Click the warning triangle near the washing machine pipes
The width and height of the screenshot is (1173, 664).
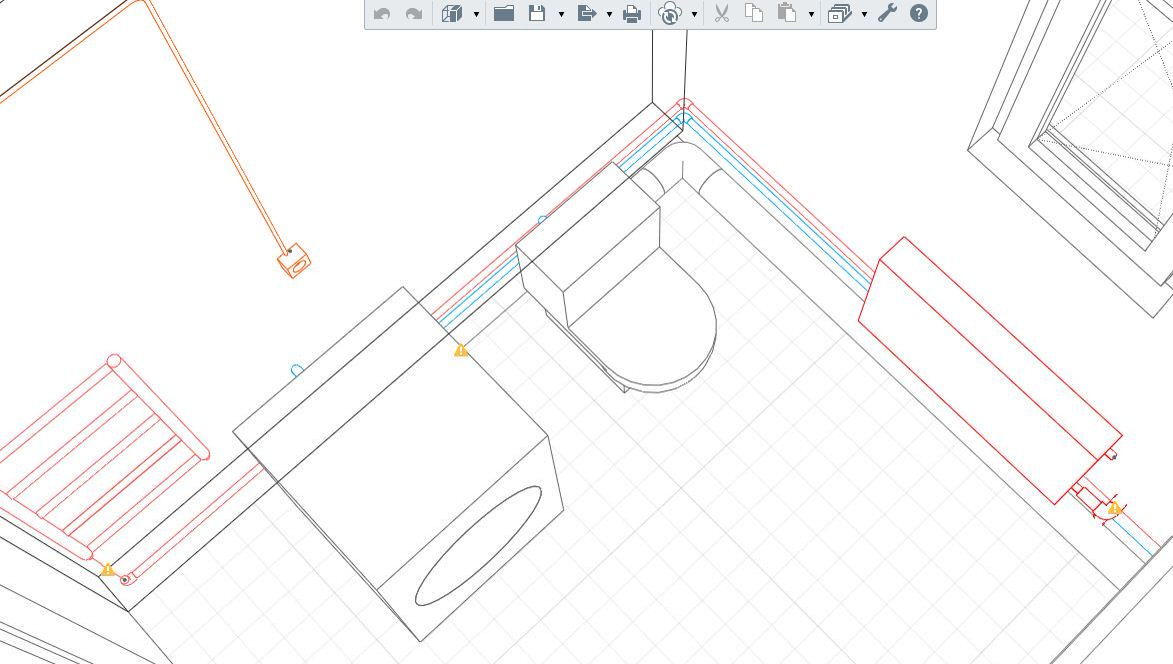pyautogui.click(x=461, y=350)
